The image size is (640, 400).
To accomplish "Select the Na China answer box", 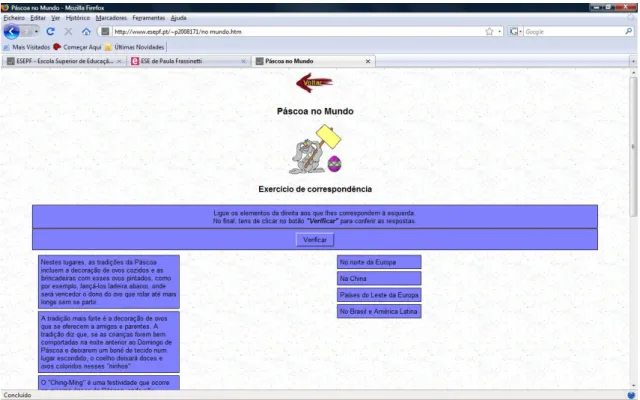I will [379, 279].
